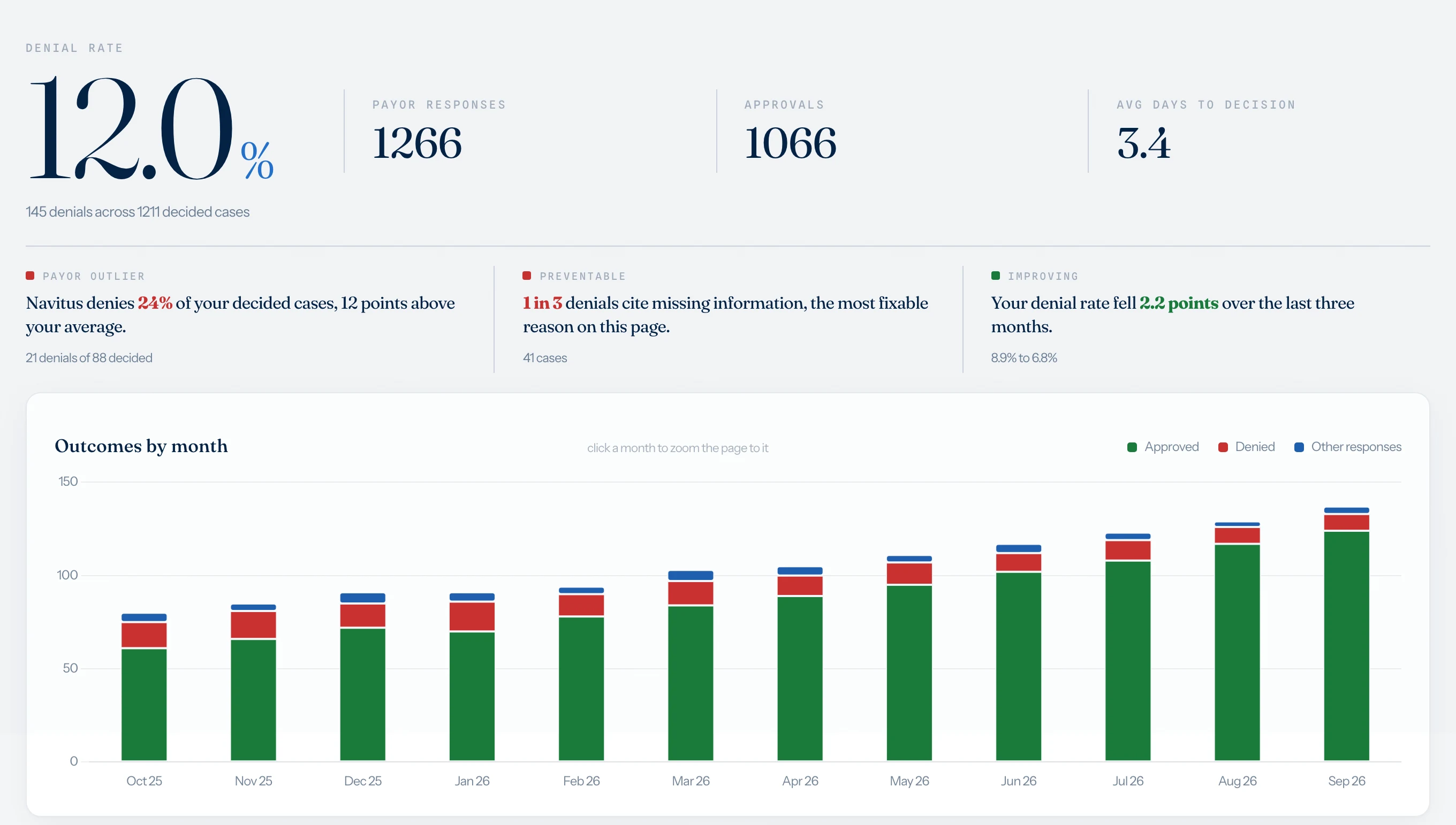Viewport: 1456px width, 825px height.
Task: Click the Jun 26 stacked bar
Action: point(1019,653)
